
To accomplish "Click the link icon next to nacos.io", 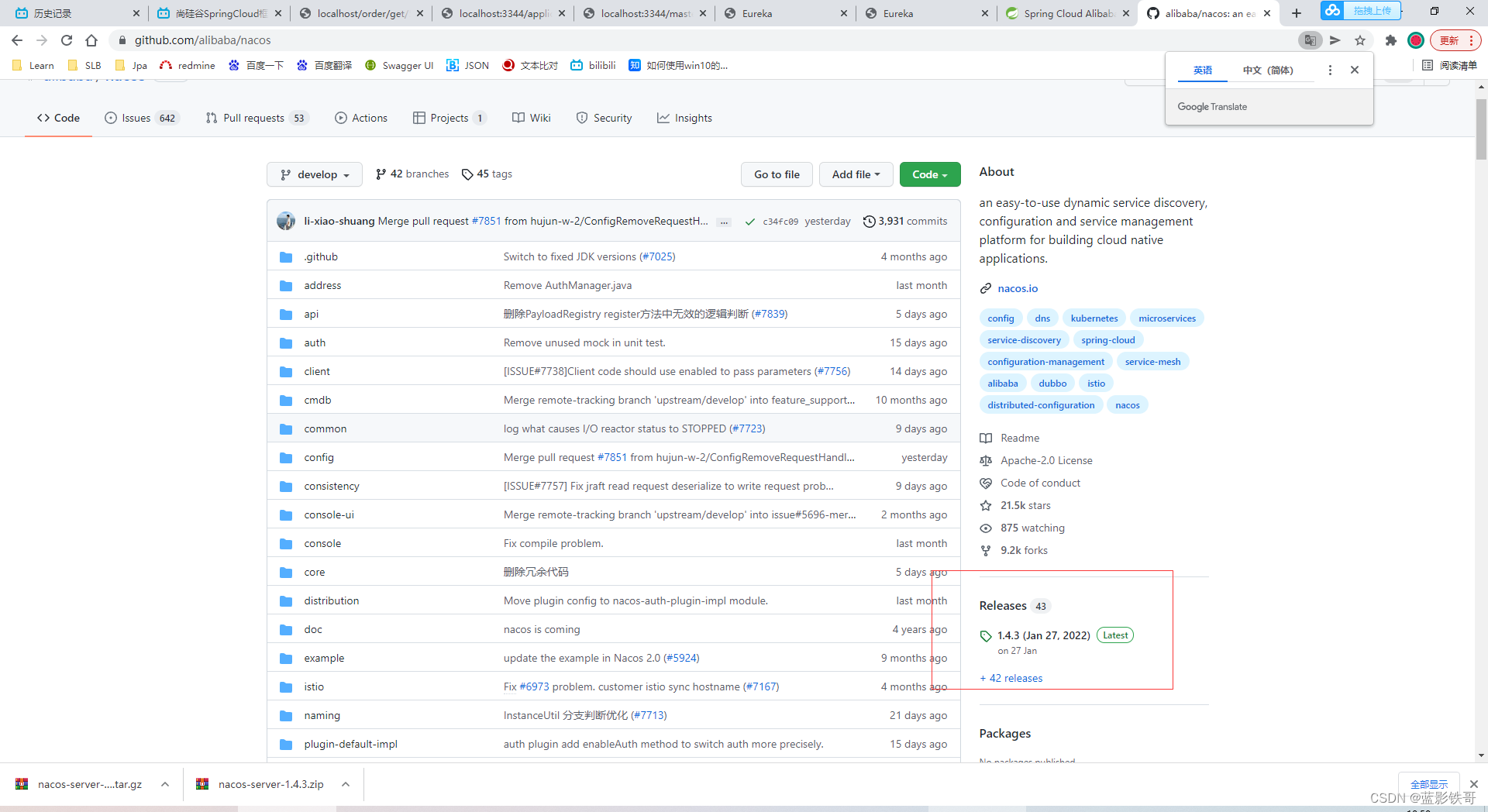I will [986, 288].
